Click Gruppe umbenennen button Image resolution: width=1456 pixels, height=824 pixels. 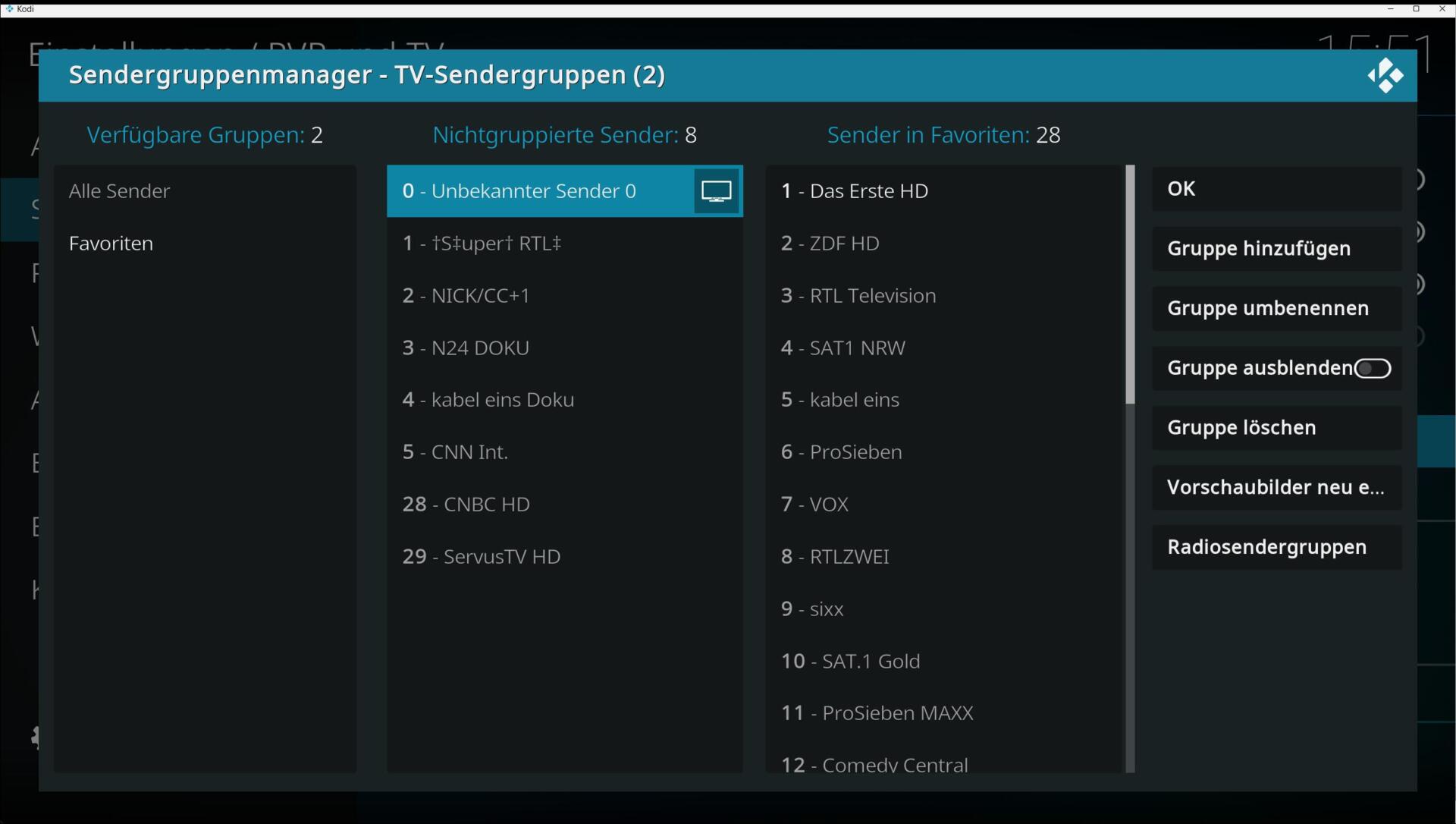click(x=1277, y=308)
